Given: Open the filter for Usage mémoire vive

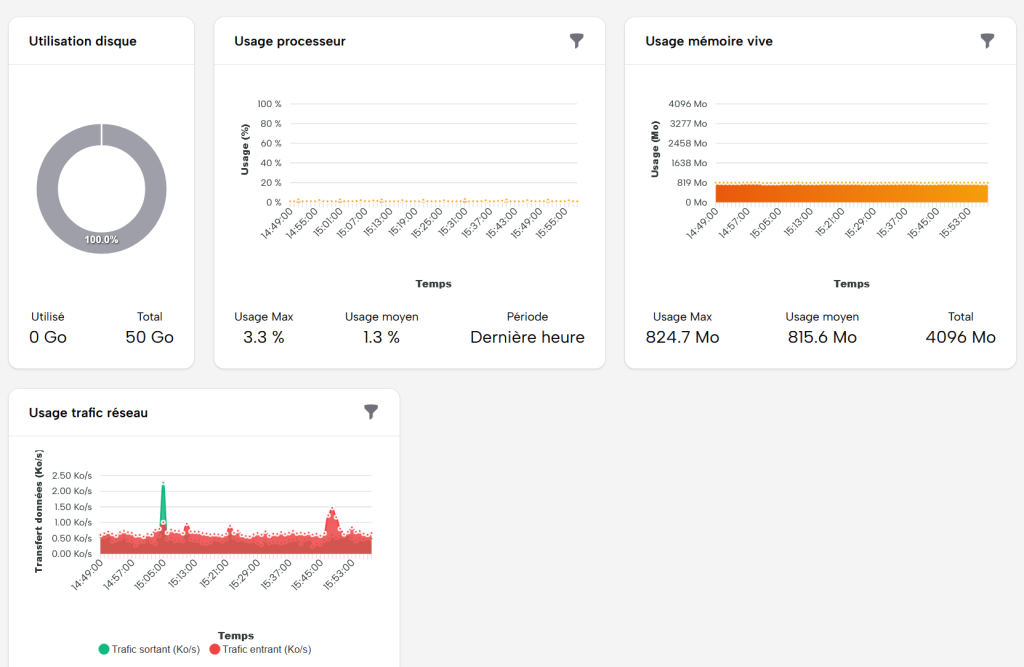Looking at the screenshot, I should point(987,41).
